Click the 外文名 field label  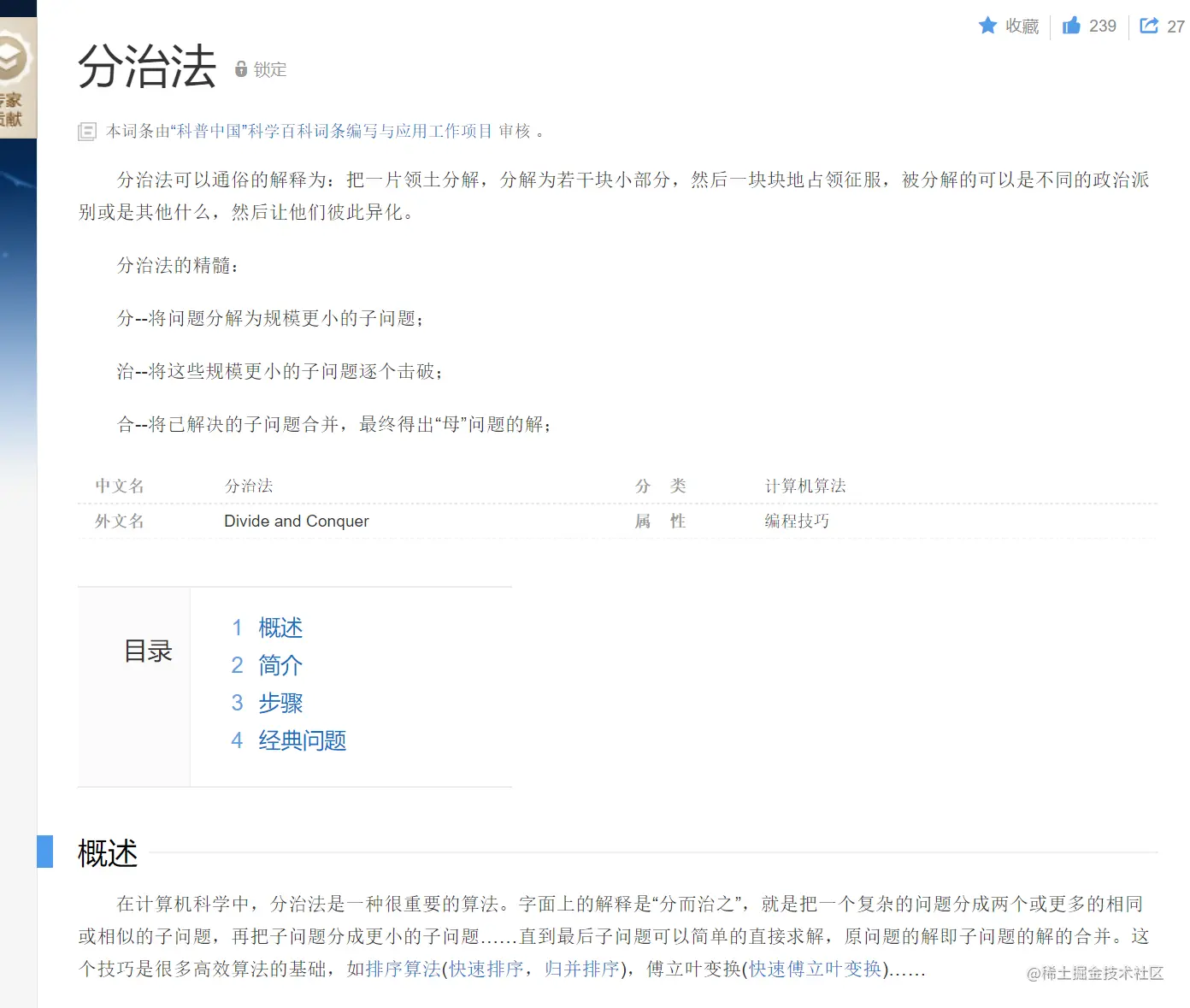pyautogui.click(x=120, y=522)
